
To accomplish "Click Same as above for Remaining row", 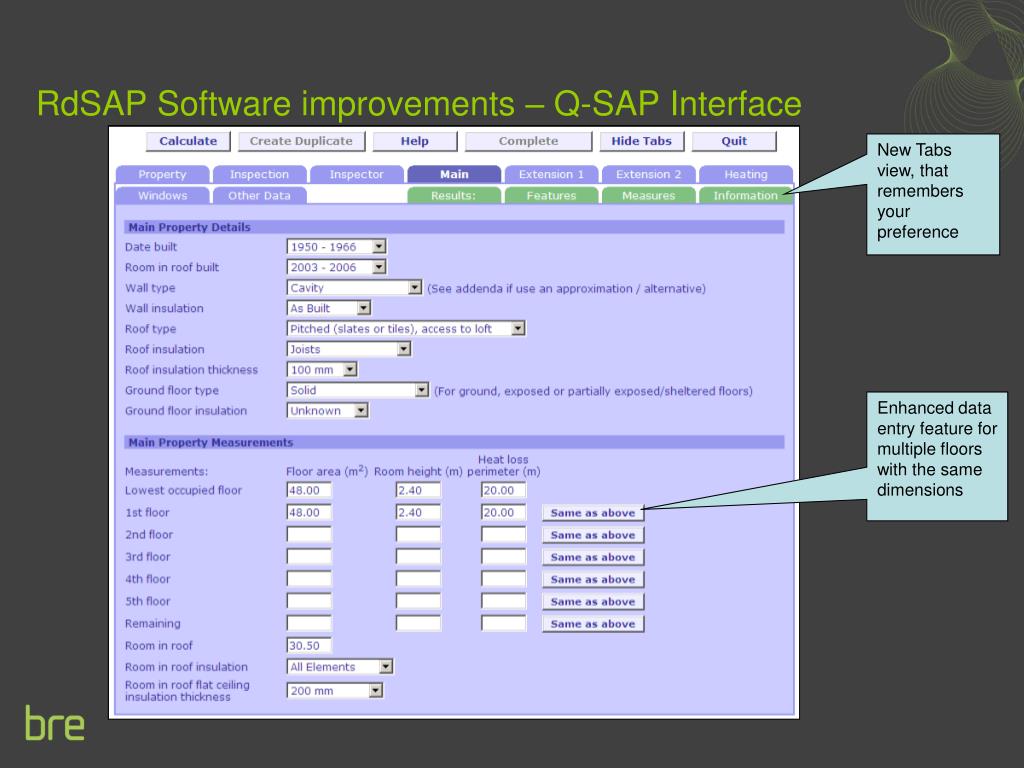I will point(593,624).
